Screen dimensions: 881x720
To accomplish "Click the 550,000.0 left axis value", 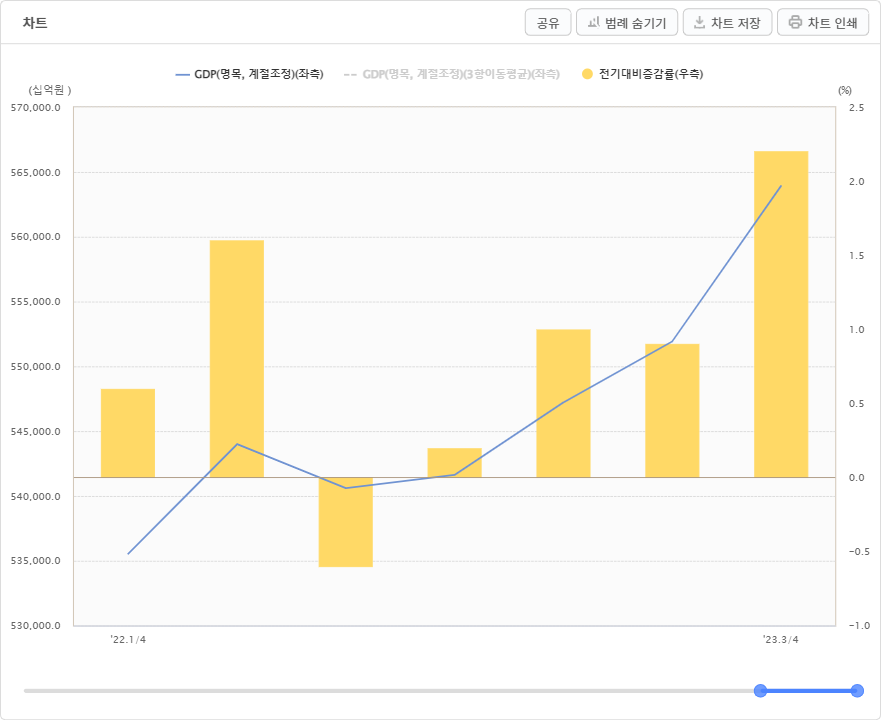I will pos(35,366).
